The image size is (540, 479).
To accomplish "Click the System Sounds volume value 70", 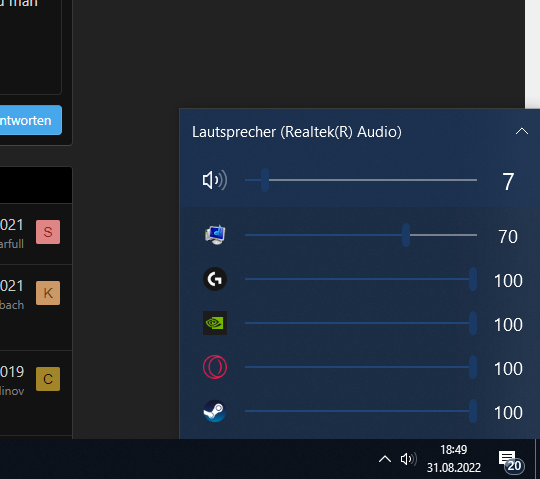I will (508, 237).
